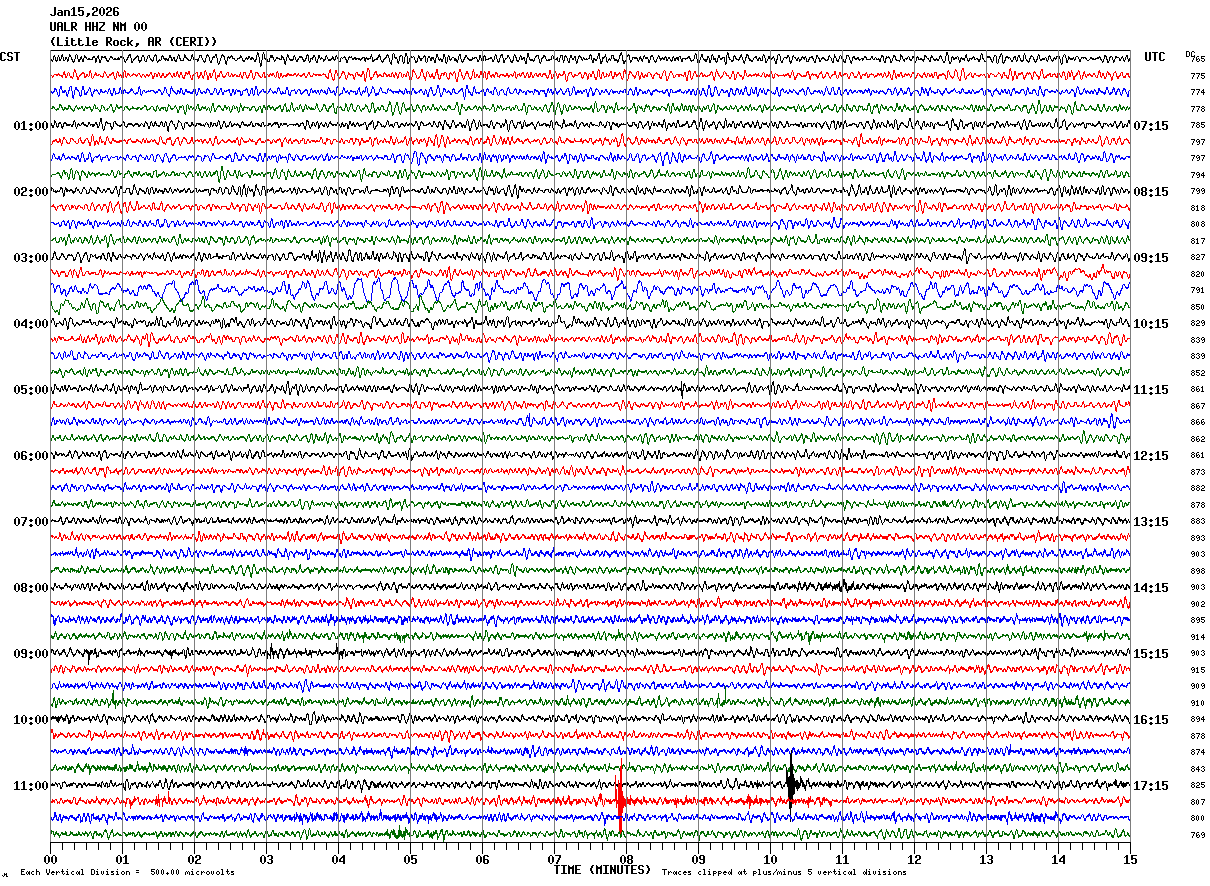Viewport: 1210px width, 886px height.
Task: Select the 03:00 CST time label
Action: [30, 258]
